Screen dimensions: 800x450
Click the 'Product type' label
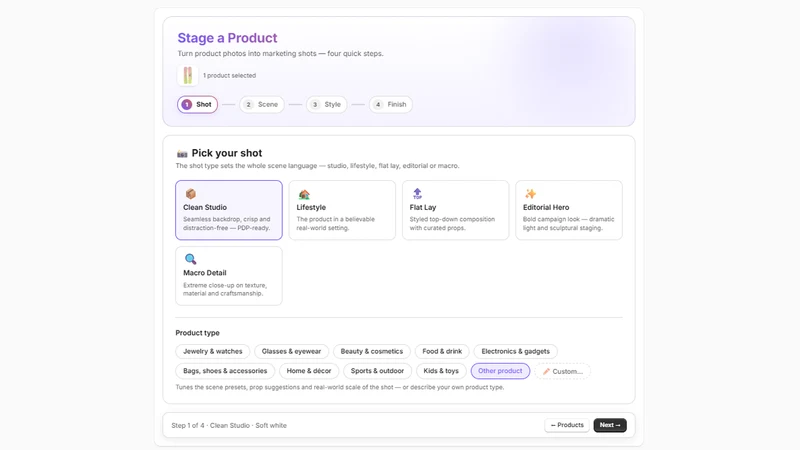pyautogui.click(x=197, y=333)
